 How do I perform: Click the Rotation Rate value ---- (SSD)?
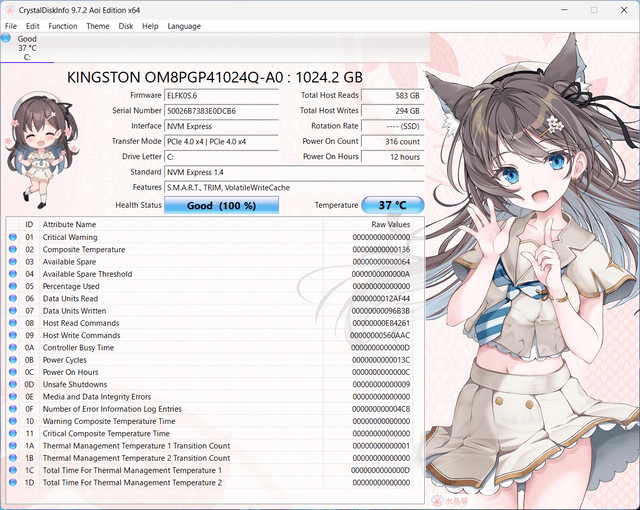coord(393,126)
